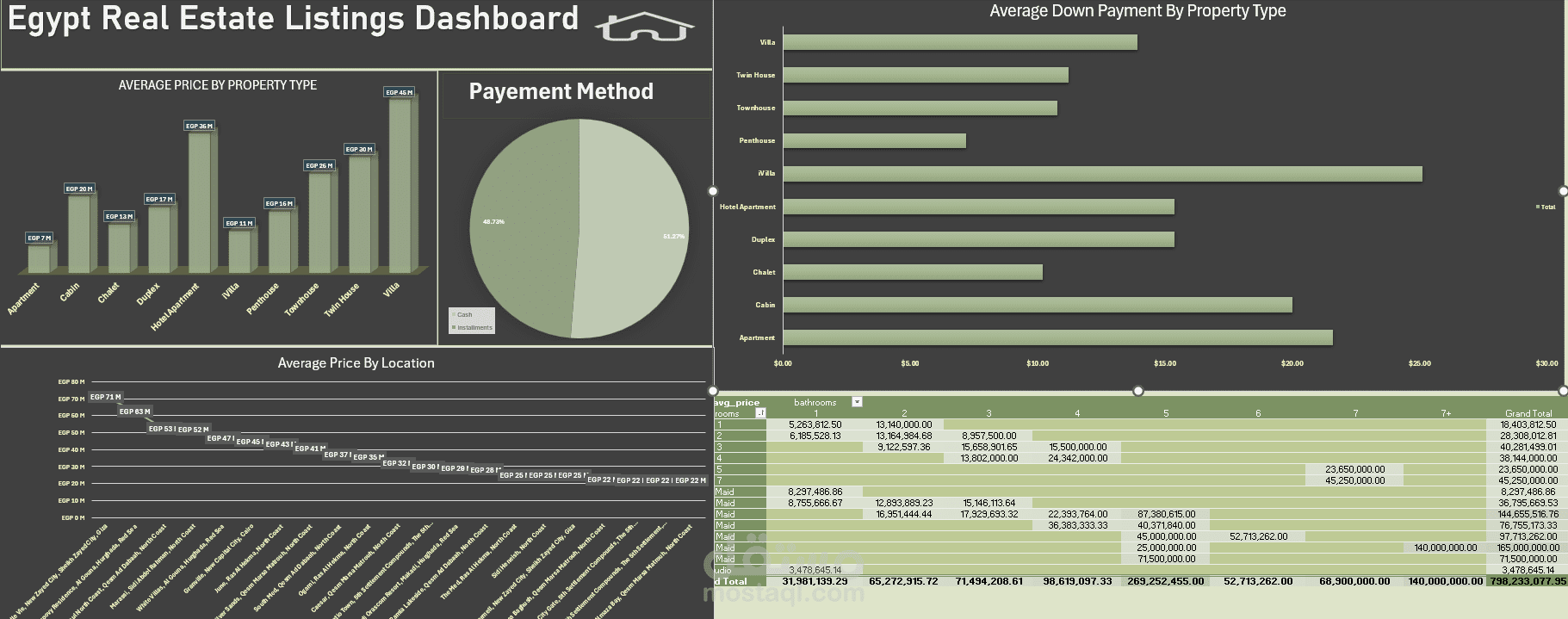
Task: Select the cell with 5,263,812.50
Action: (815, 424)
